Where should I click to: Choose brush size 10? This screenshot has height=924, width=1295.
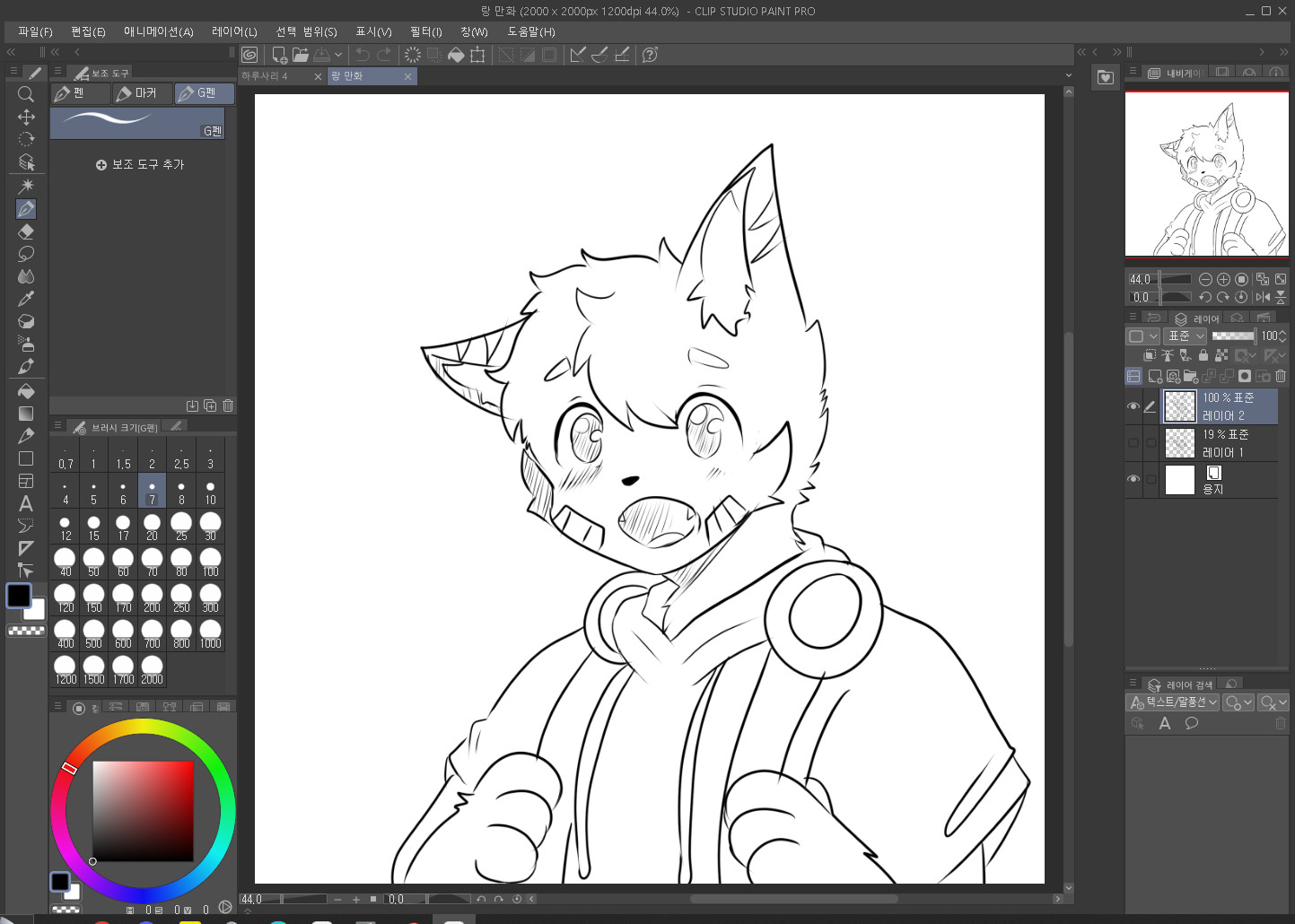point(210,491)
